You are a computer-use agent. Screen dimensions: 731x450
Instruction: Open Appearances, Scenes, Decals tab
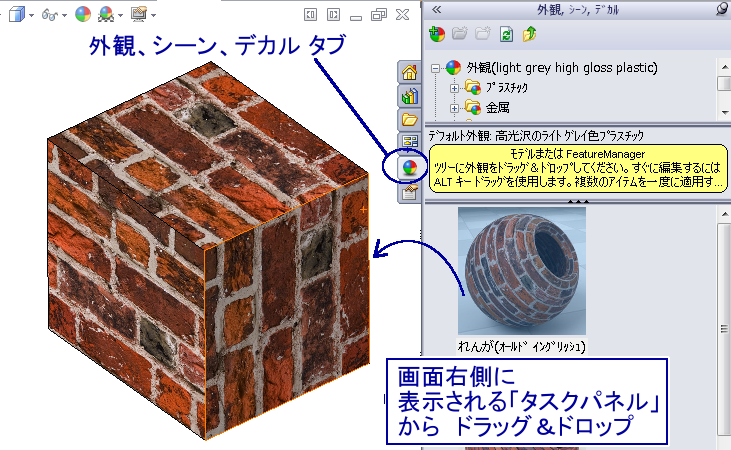click(x=409, y=167)
